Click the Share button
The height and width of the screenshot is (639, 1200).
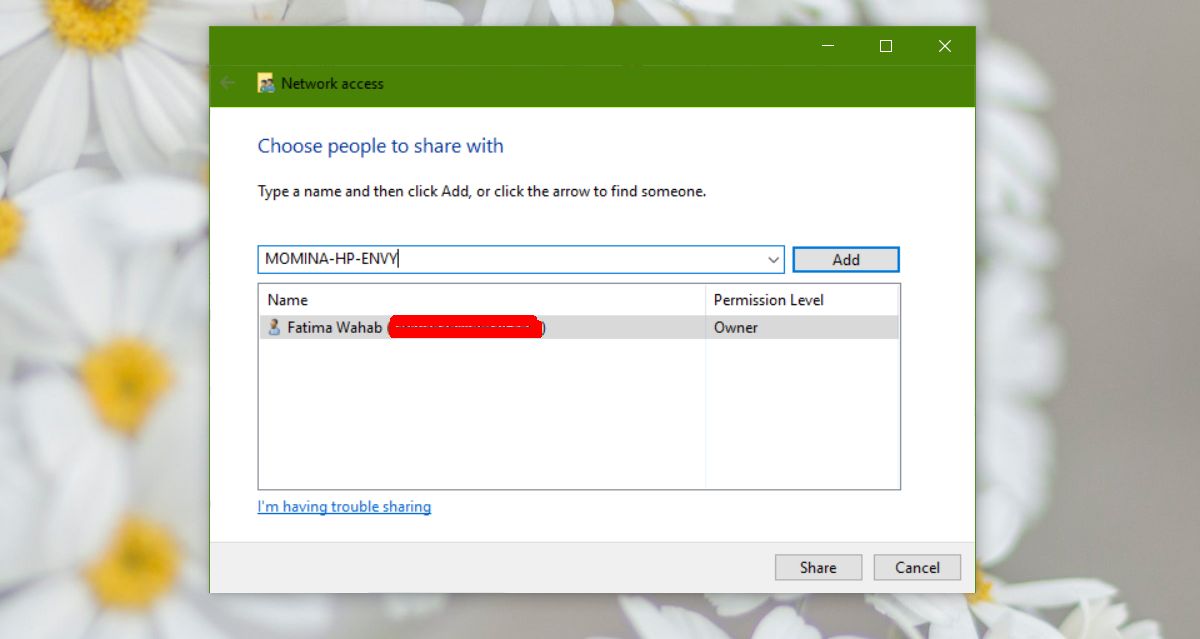pyautogui.click(x=818, y=567)
